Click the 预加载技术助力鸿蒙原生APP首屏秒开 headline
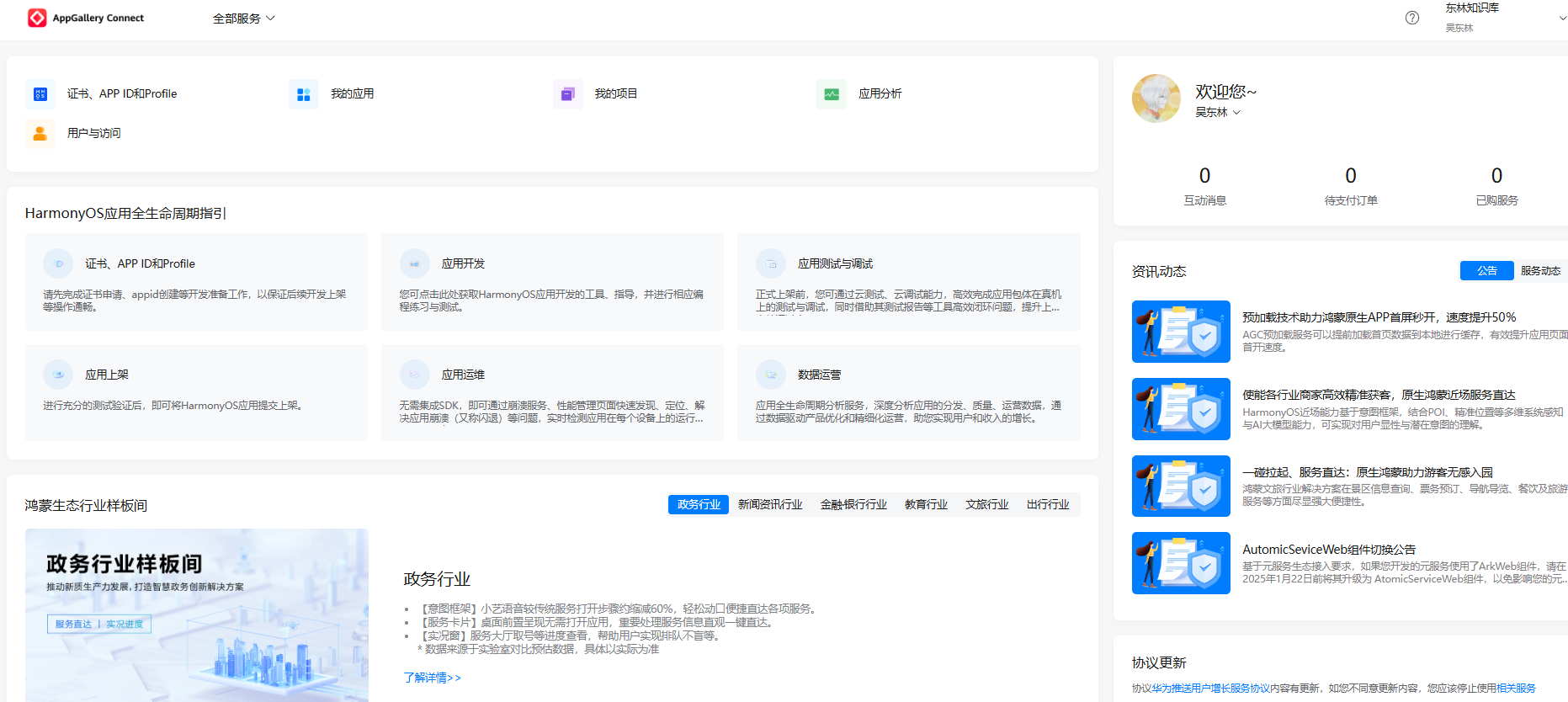The image size is (1568, 702). click(1379, 317)
